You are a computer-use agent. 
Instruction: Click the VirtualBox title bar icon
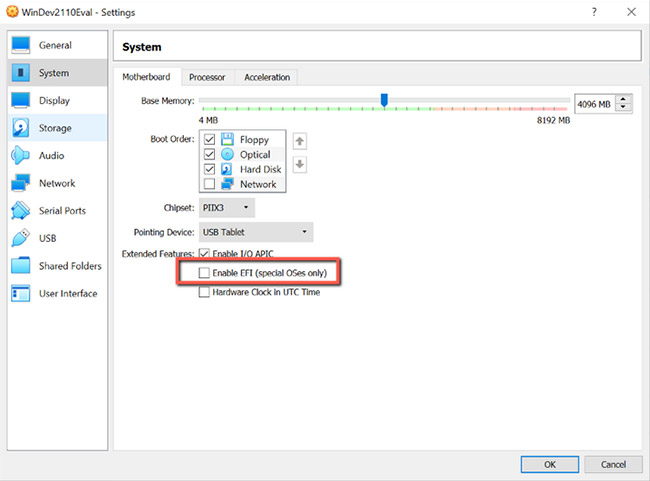pos(12,12)
